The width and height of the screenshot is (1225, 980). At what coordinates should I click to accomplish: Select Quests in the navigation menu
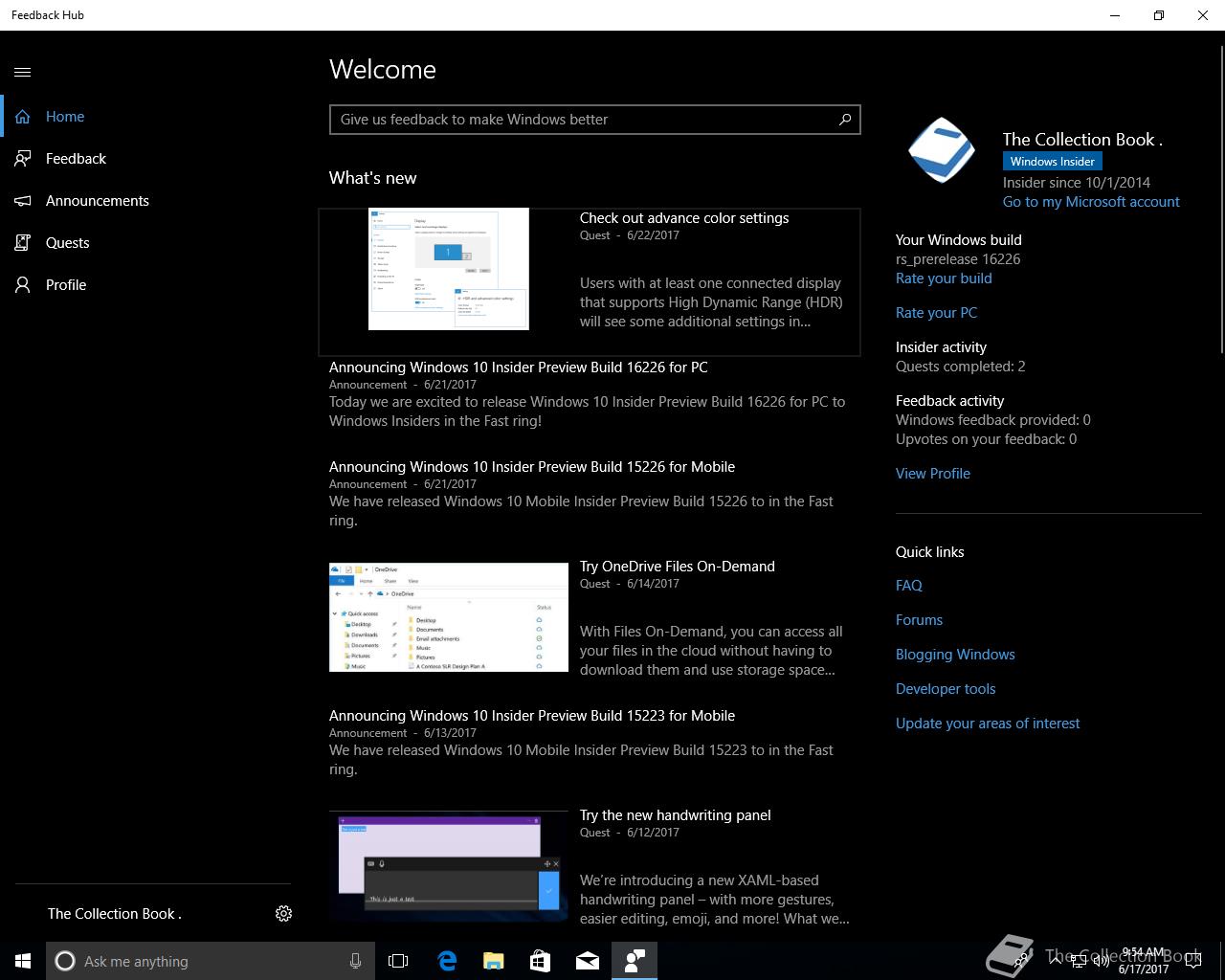[68, 243]
